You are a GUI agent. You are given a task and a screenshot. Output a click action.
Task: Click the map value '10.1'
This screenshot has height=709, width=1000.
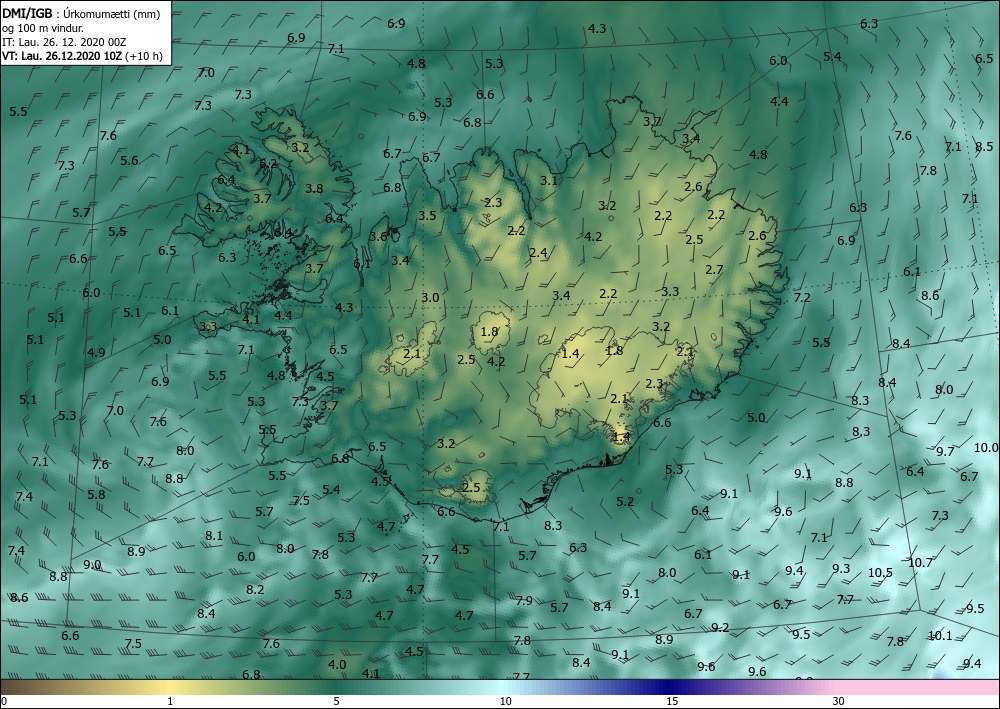tap(940, 636)
